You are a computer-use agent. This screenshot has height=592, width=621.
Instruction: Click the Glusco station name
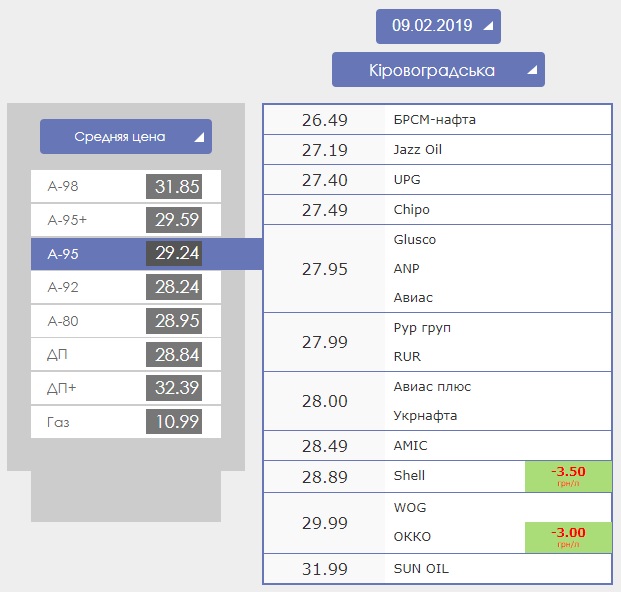415,240
